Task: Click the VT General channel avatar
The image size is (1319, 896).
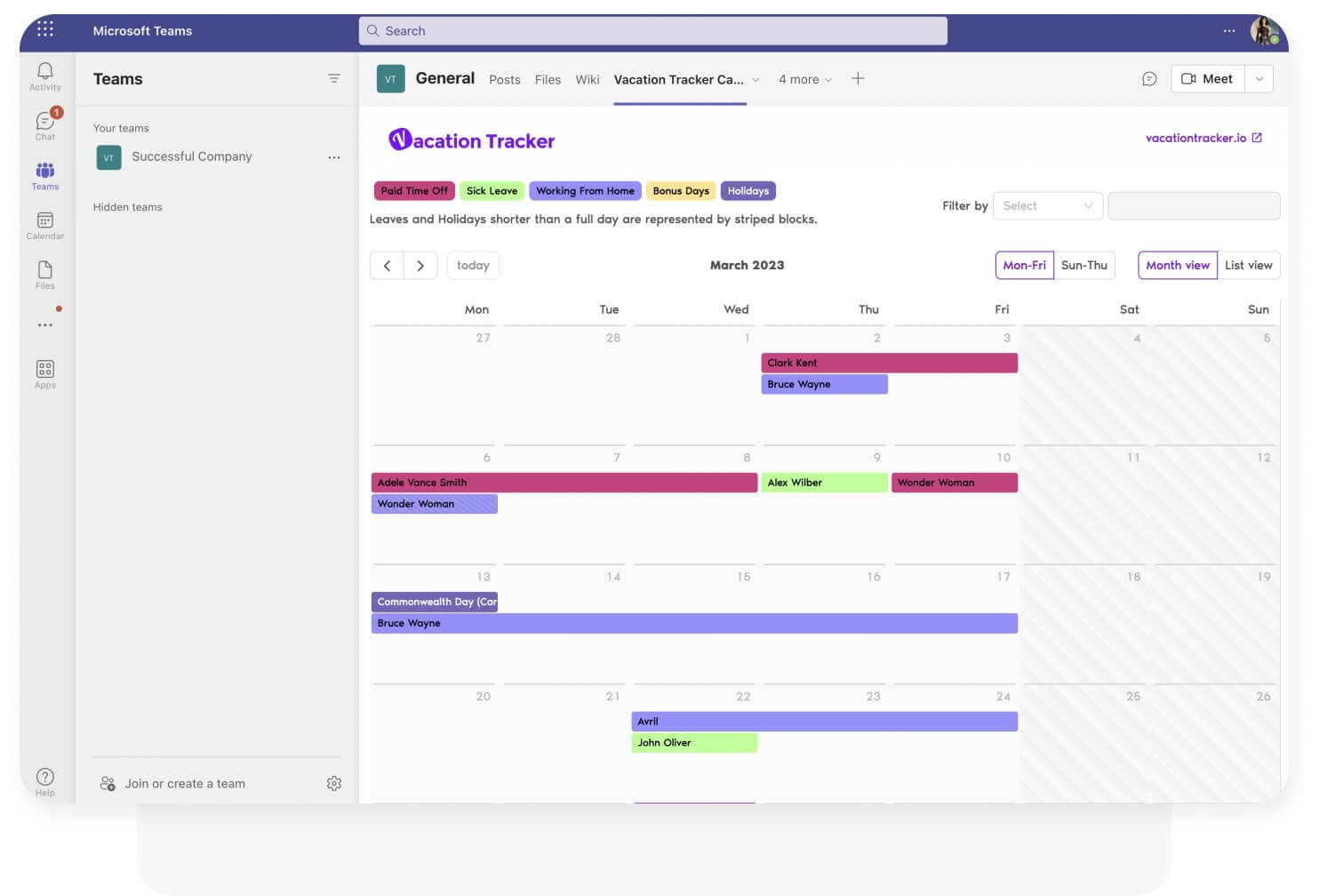Action: click(391, 78)
